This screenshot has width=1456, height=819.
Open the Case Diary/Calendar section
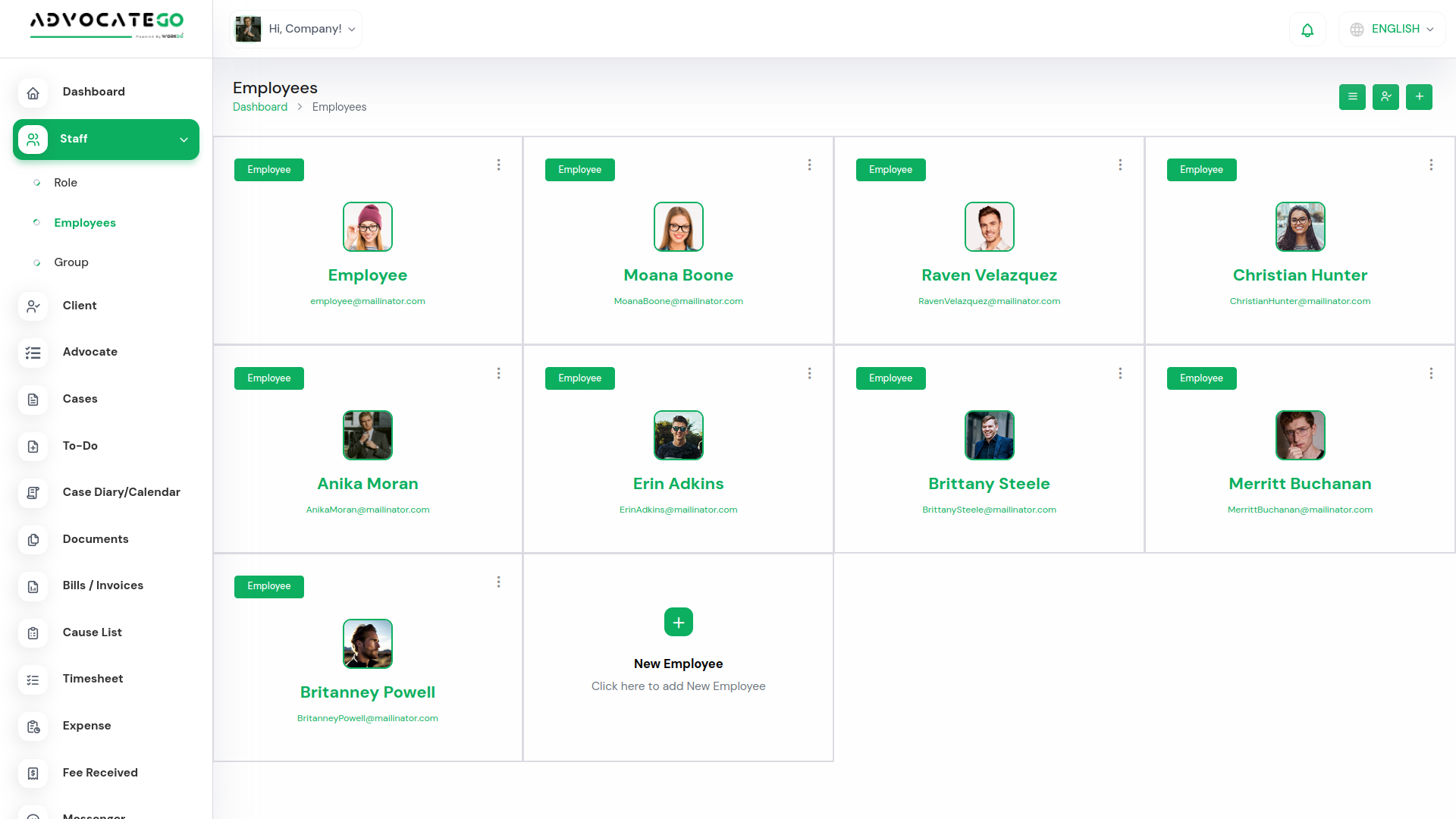click(x=121, y=492)
